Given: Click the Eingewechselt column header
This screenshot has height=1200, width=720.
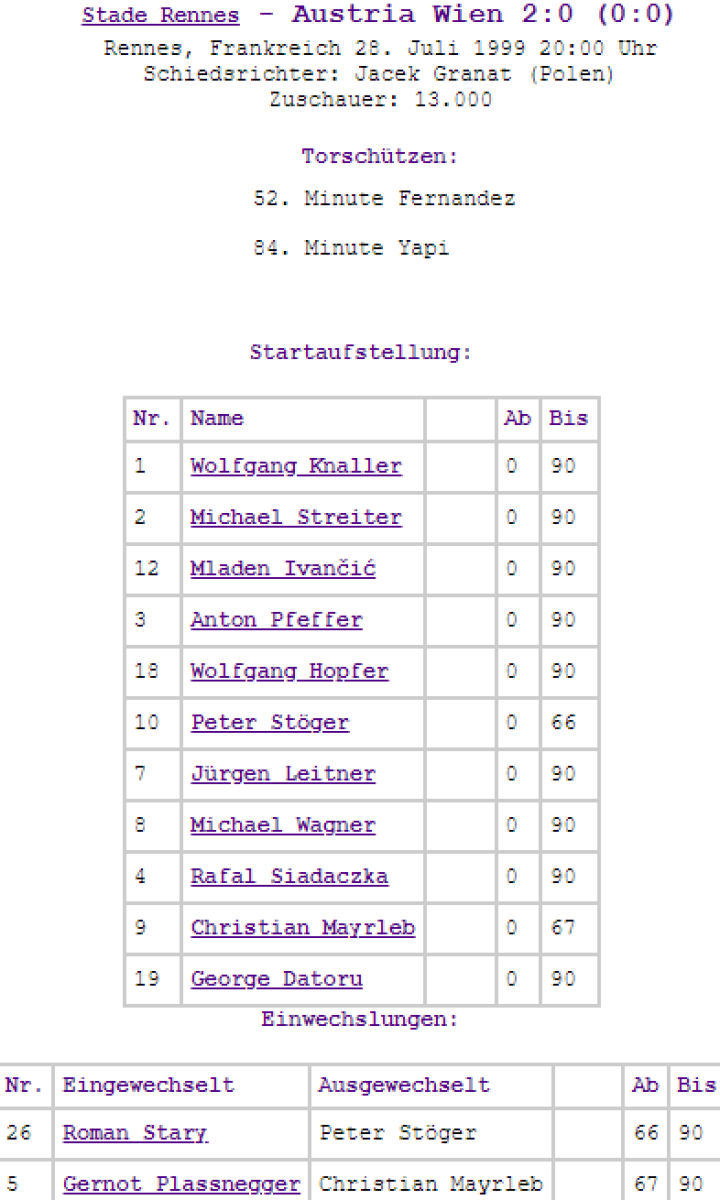Looking at the screenshot, I should [148, 1086].
